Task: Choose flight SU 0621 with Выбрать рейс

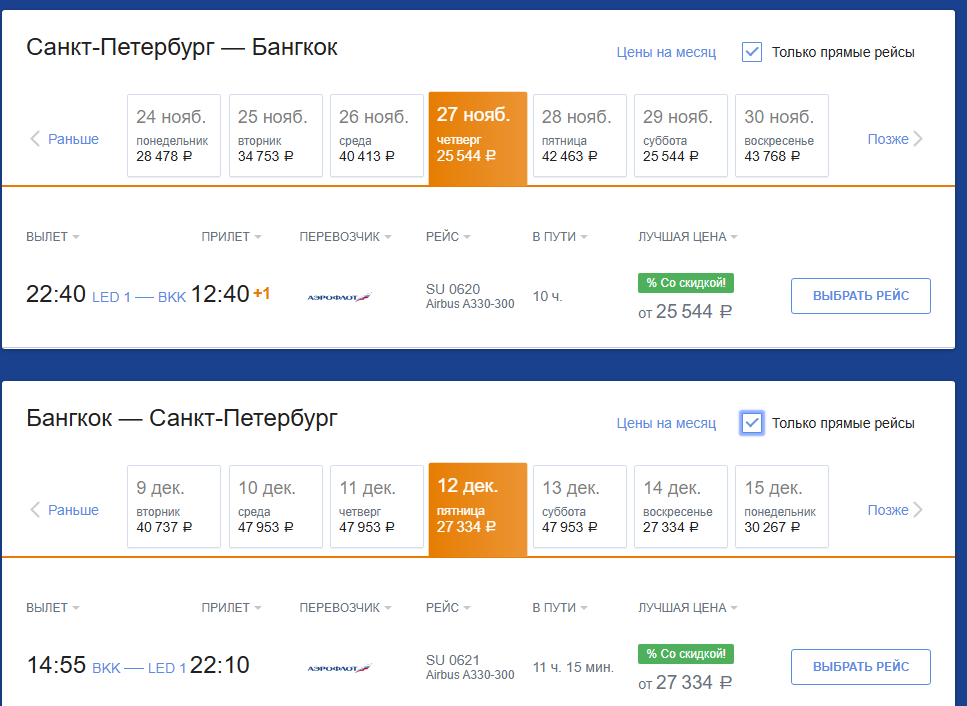Action: pyautogui.click(x=861, y=667)
